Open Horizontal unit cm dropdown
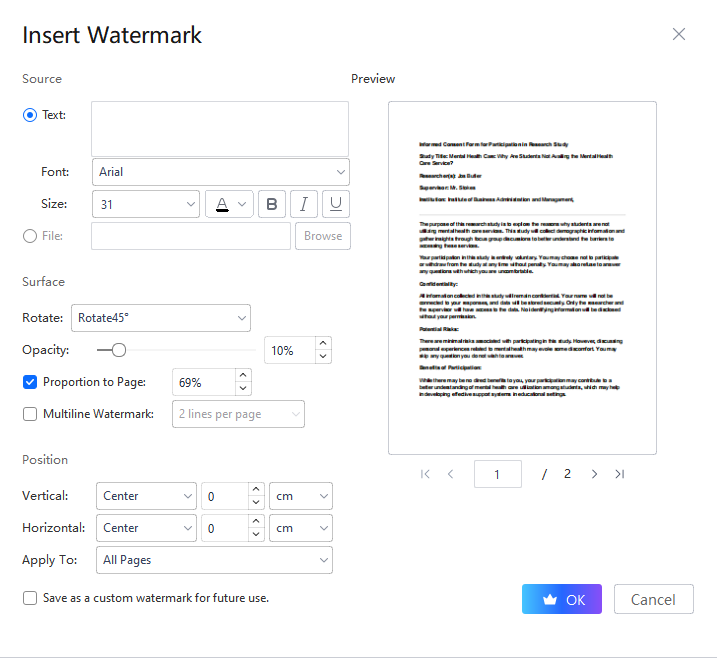 [x=301, y=528]
